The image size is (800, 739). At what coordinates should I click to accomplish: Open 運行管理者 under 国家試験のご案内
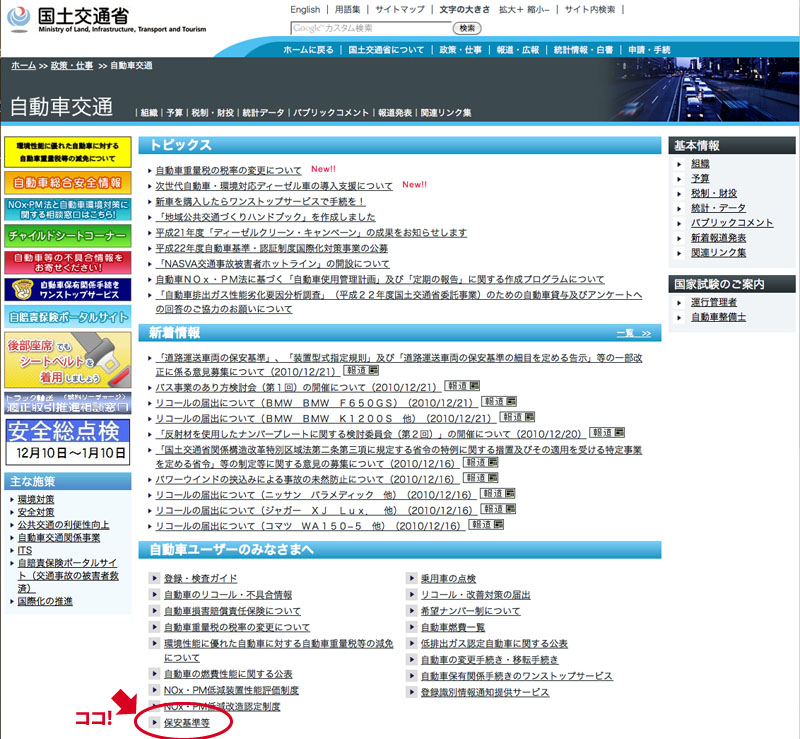click(714, 302)
